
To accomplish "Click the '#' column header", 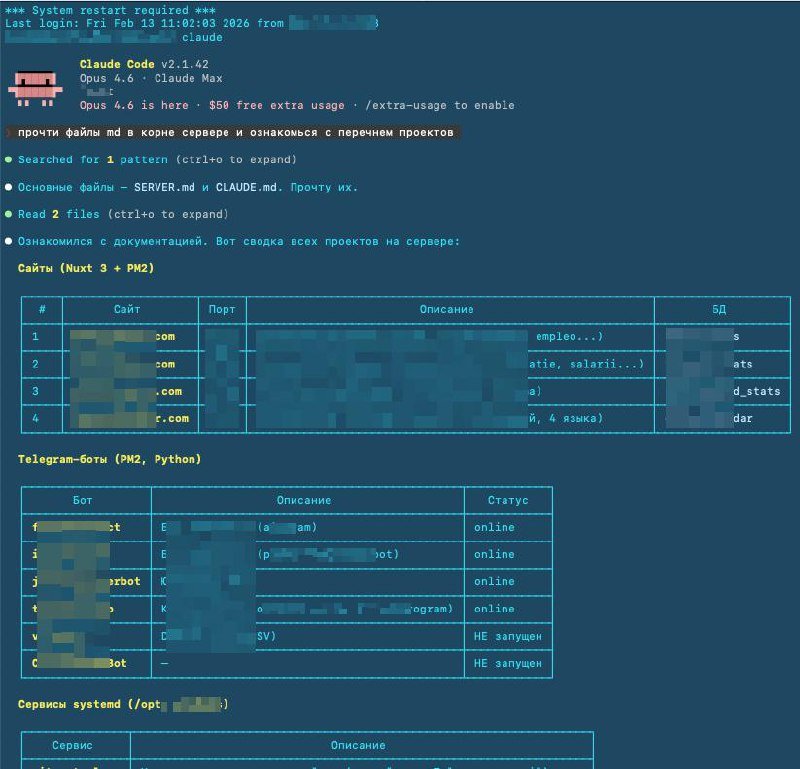I will pyautogui.click(x=42, y=309).
